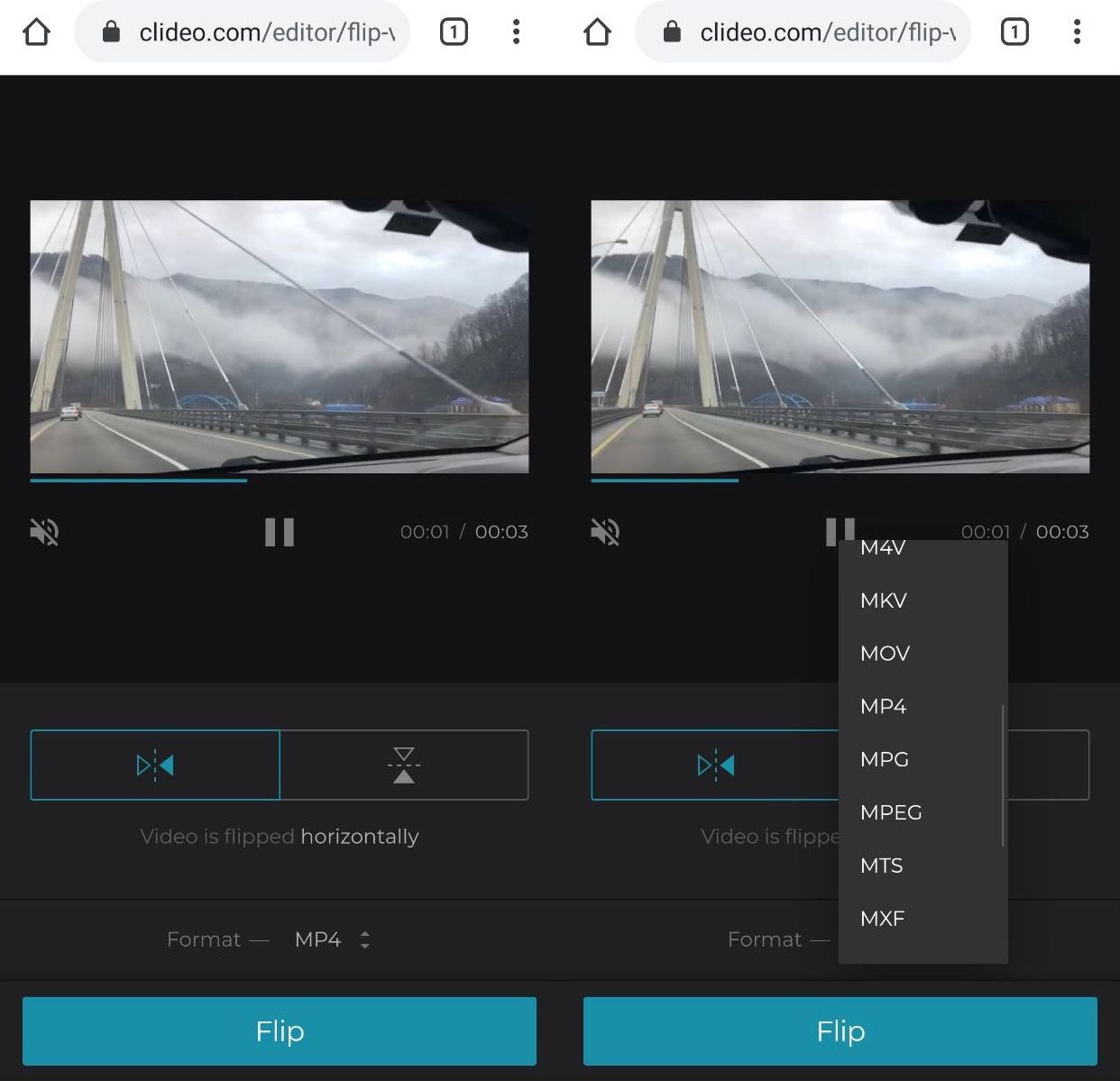Open the Chrome tab switcher

point(452,32)
